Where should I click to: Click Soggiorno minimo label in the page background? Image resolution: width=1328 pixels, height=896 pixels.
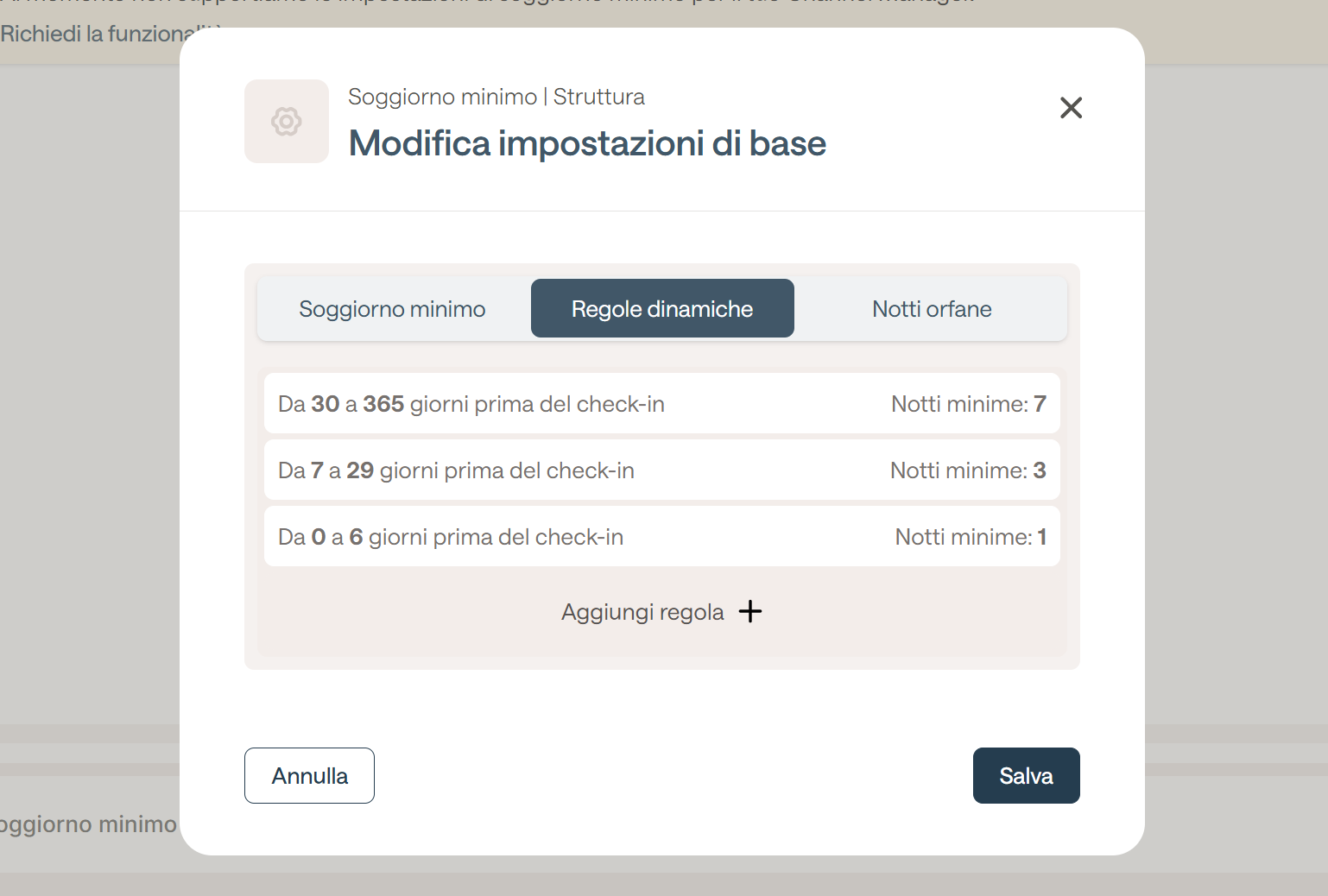point(88,824)
